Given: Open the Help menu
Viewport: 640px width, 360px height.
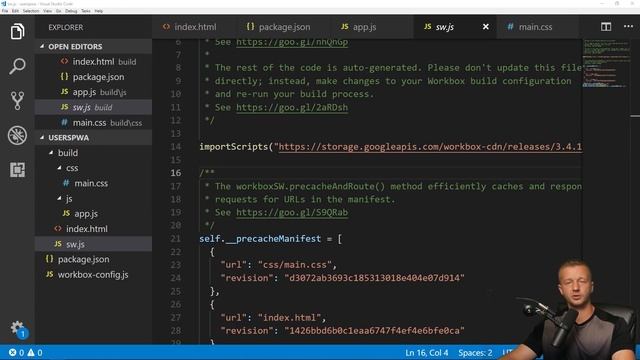Looking at the screenshot, I should 99,11.
